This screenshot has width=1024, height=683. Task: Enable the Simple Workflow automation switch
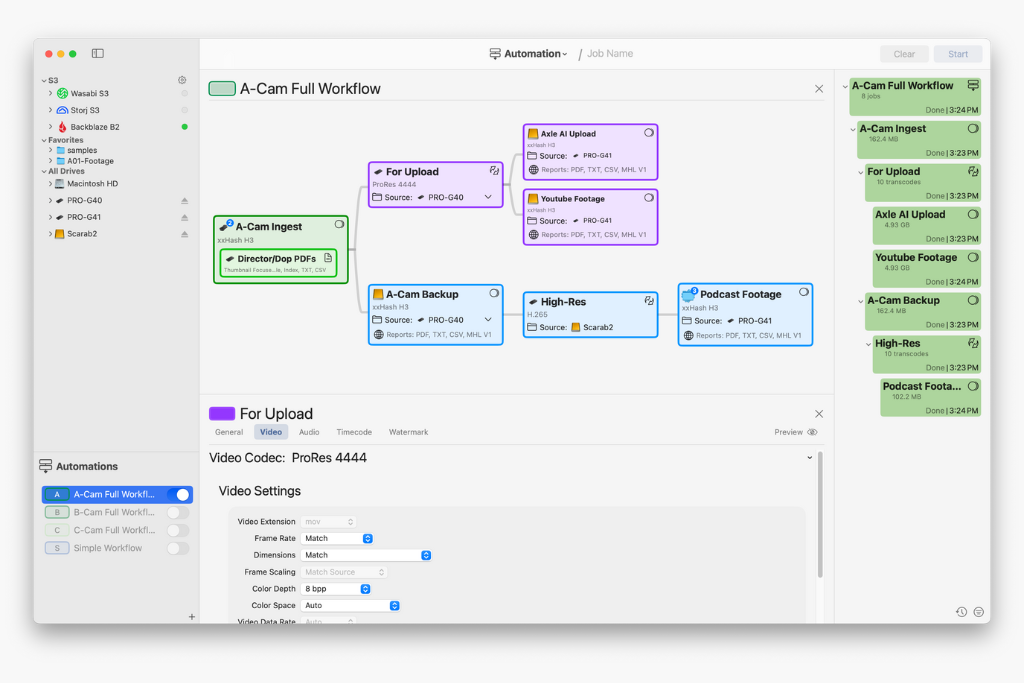[178, 548]
